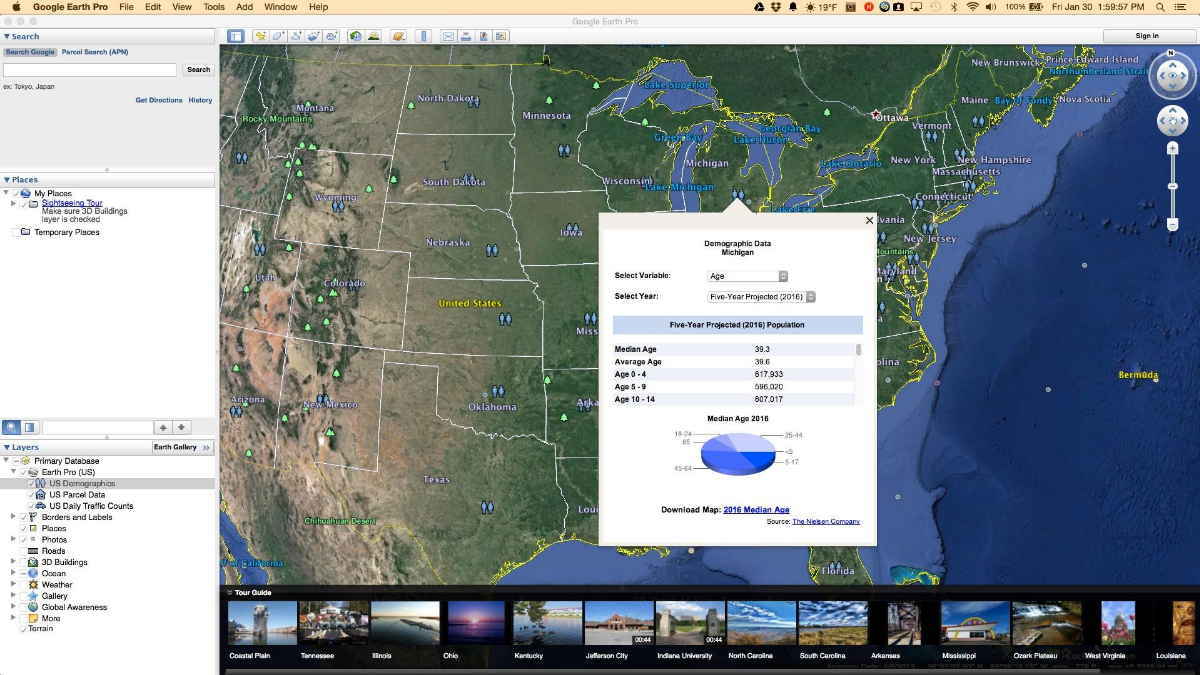This screenshot has width=1200, height=675.
Task: Click View in Google Maps toolbar icon
Action: pyautogui.click(x=501, y=36)
